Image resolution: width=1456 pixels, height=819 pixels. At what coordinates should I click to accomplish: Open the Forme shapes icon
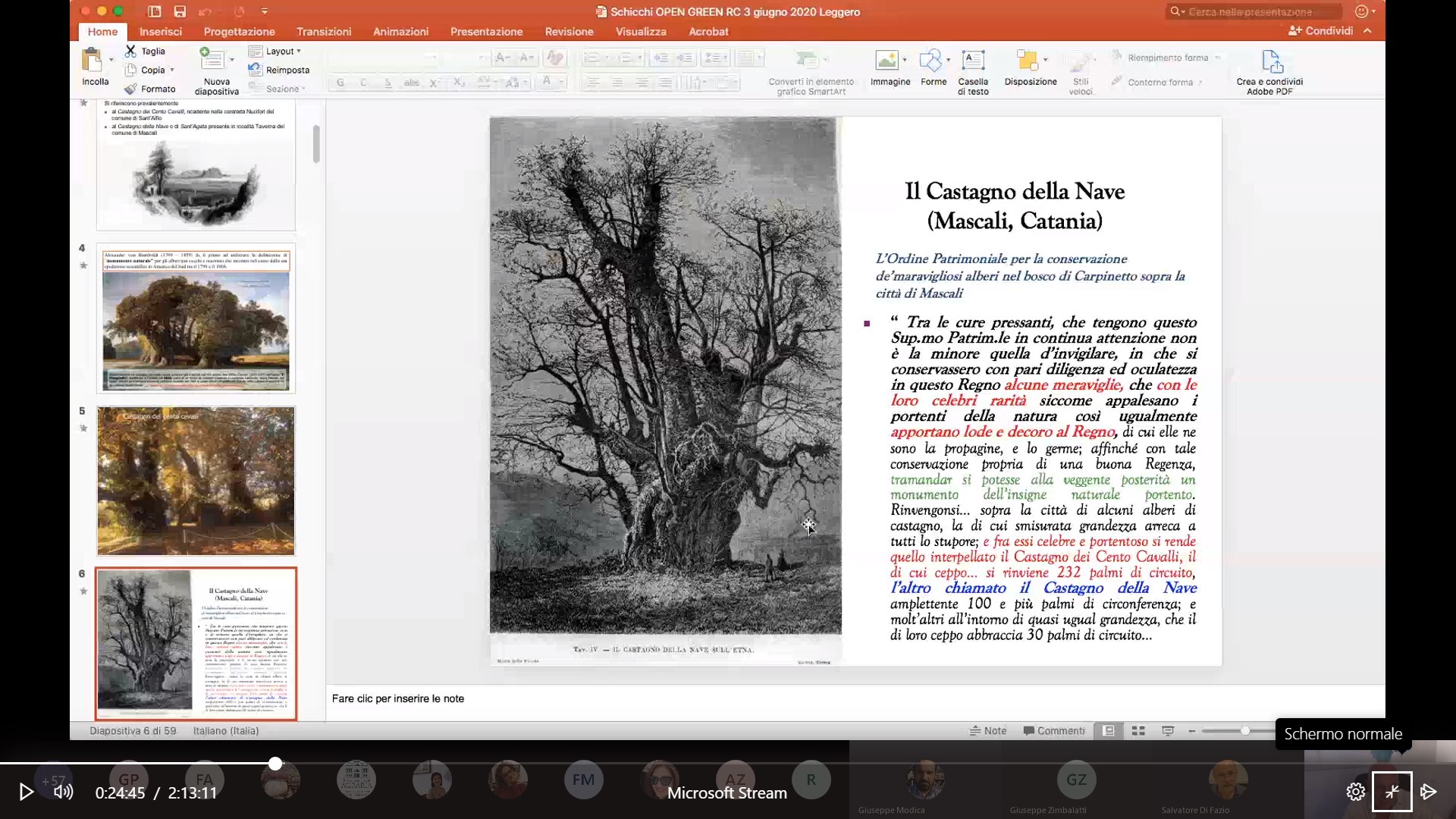click(930, 60)
